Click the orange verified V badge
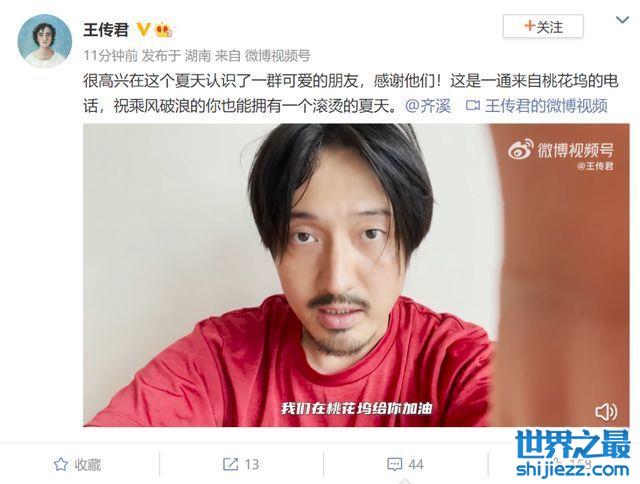 [144, 30]
